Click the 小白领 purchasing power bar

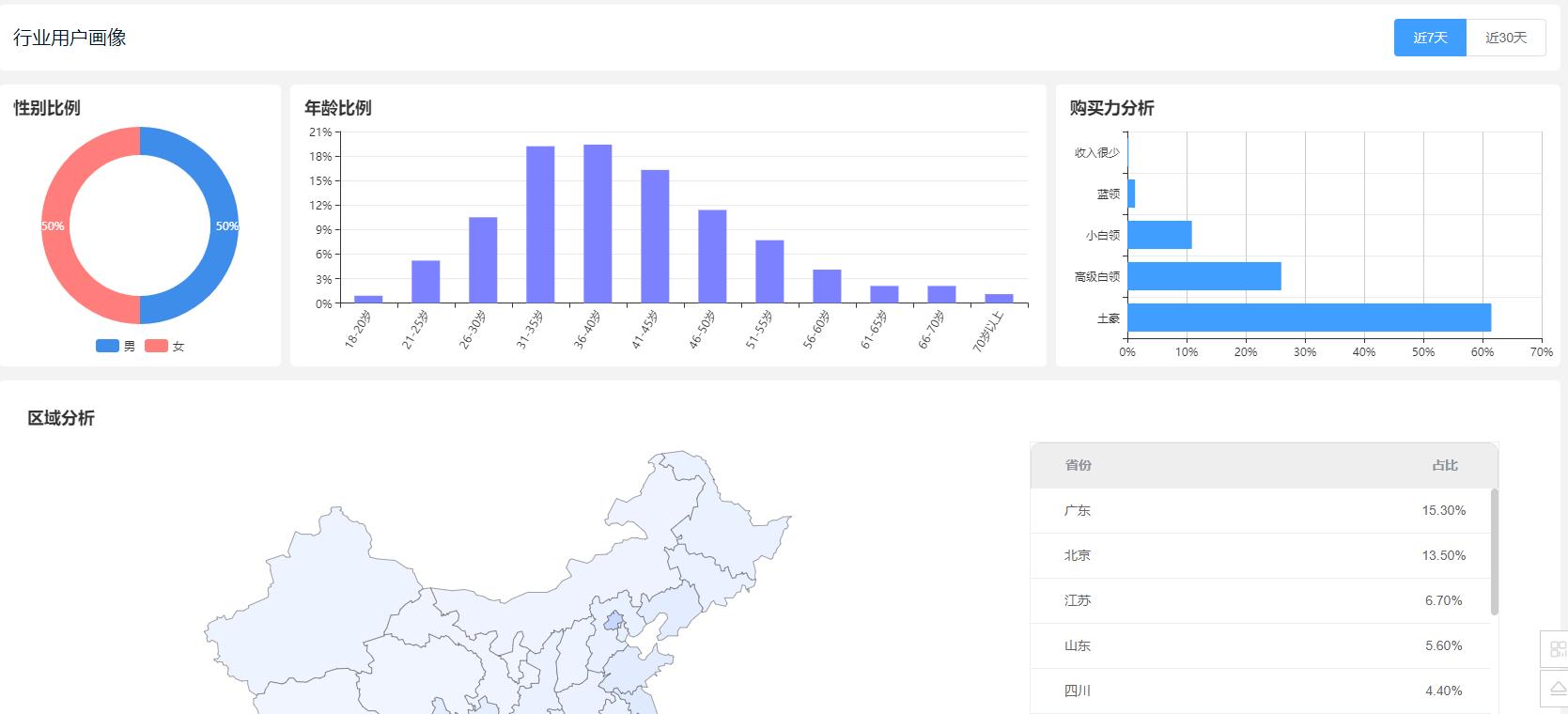(x=1159, y=235)
